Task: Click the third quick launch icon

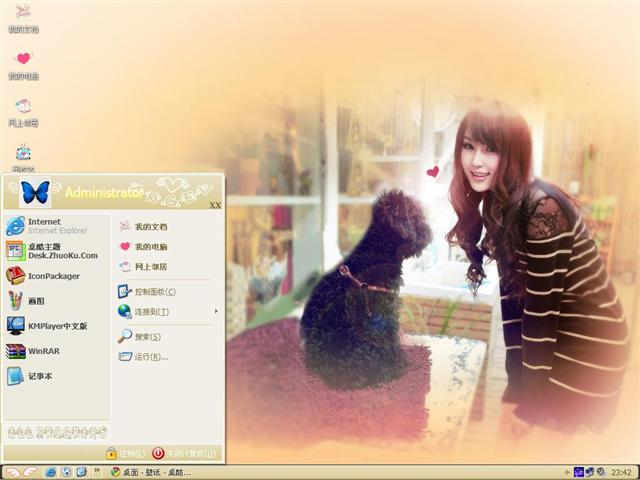Action: 82,472
